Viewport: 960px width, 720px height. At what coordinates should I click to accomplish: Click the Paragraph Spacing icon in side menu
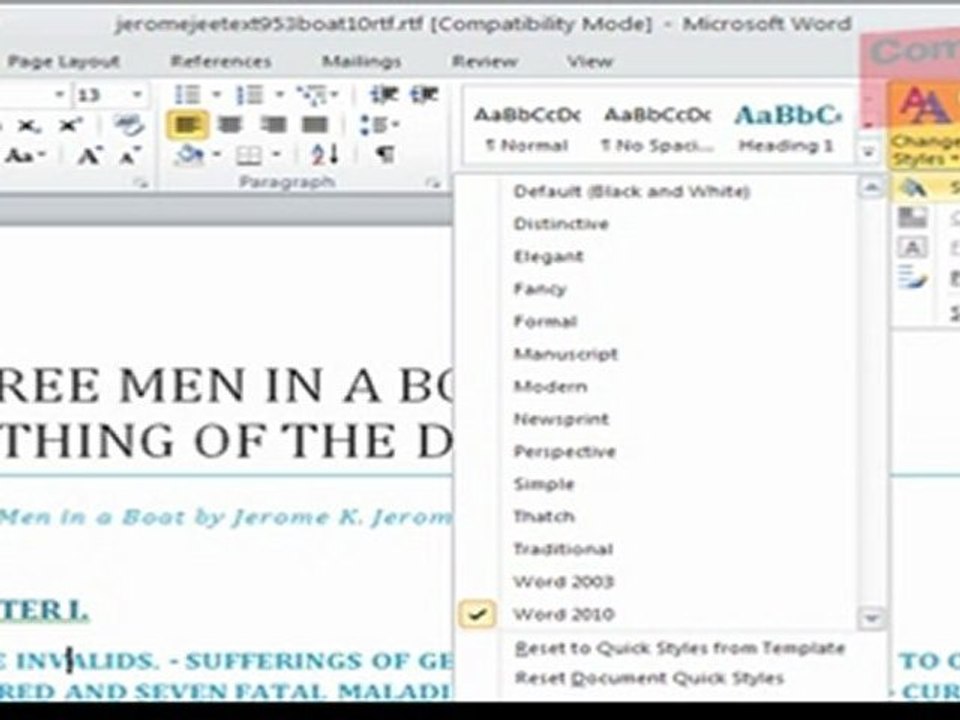tap(913, 277)
